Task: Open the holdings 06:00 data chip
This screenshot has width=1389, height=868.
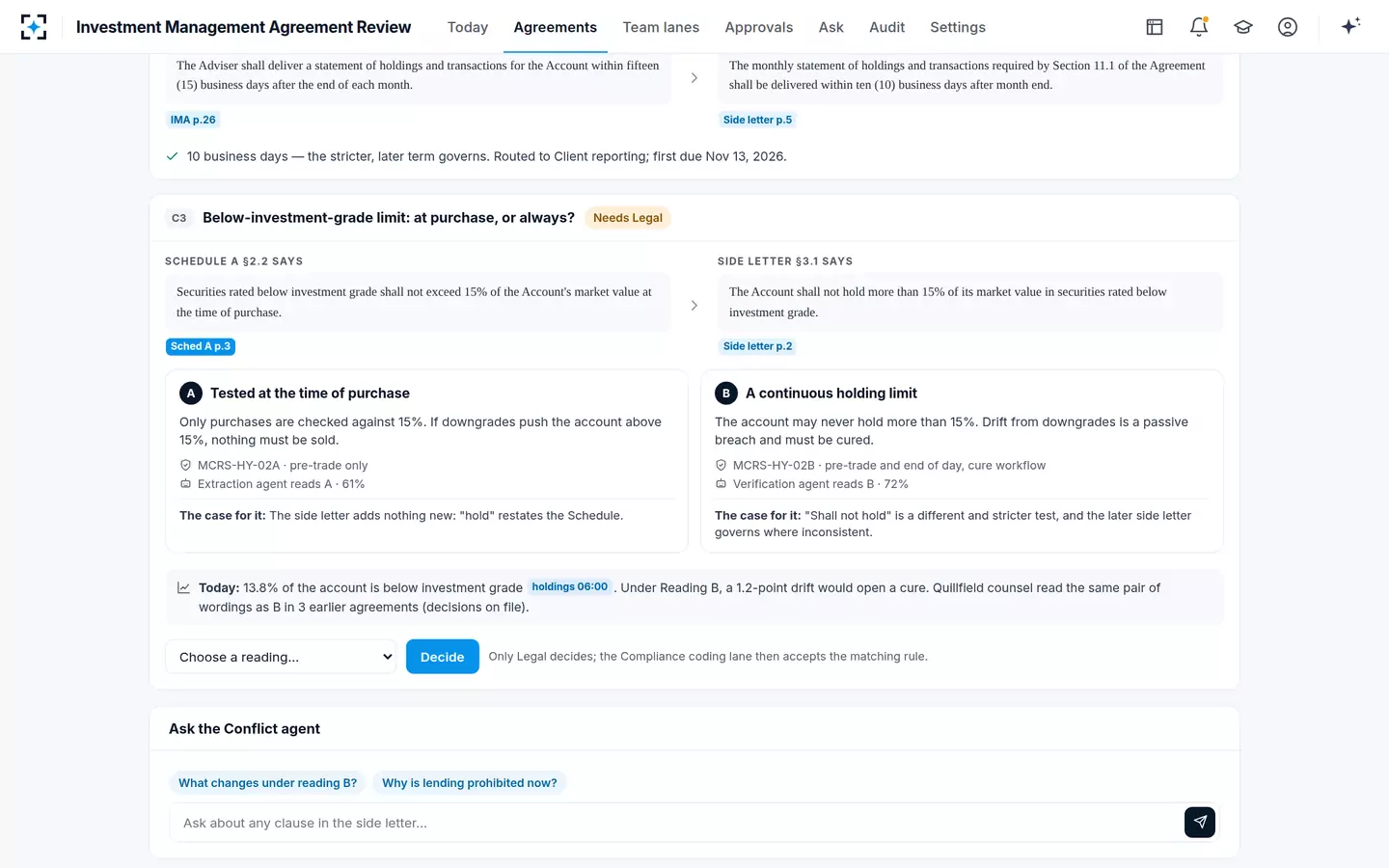Action: tap(570, 586)
